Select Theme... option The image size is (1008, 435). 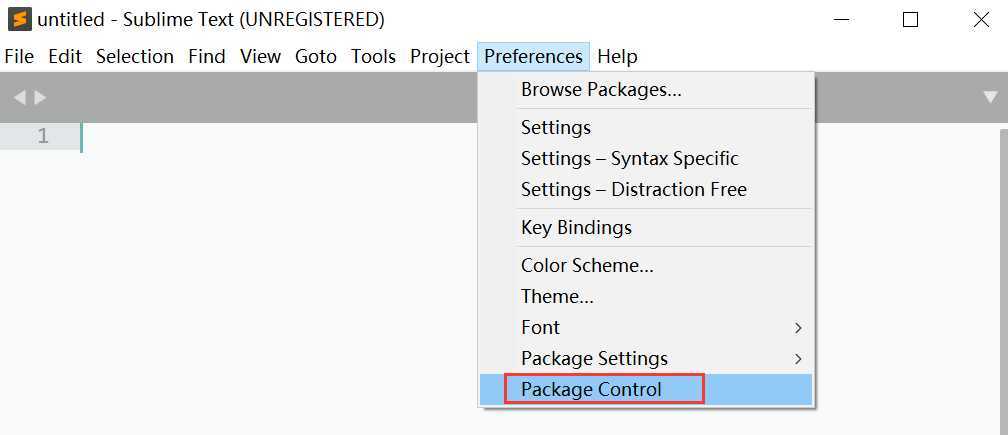[646, 296]
